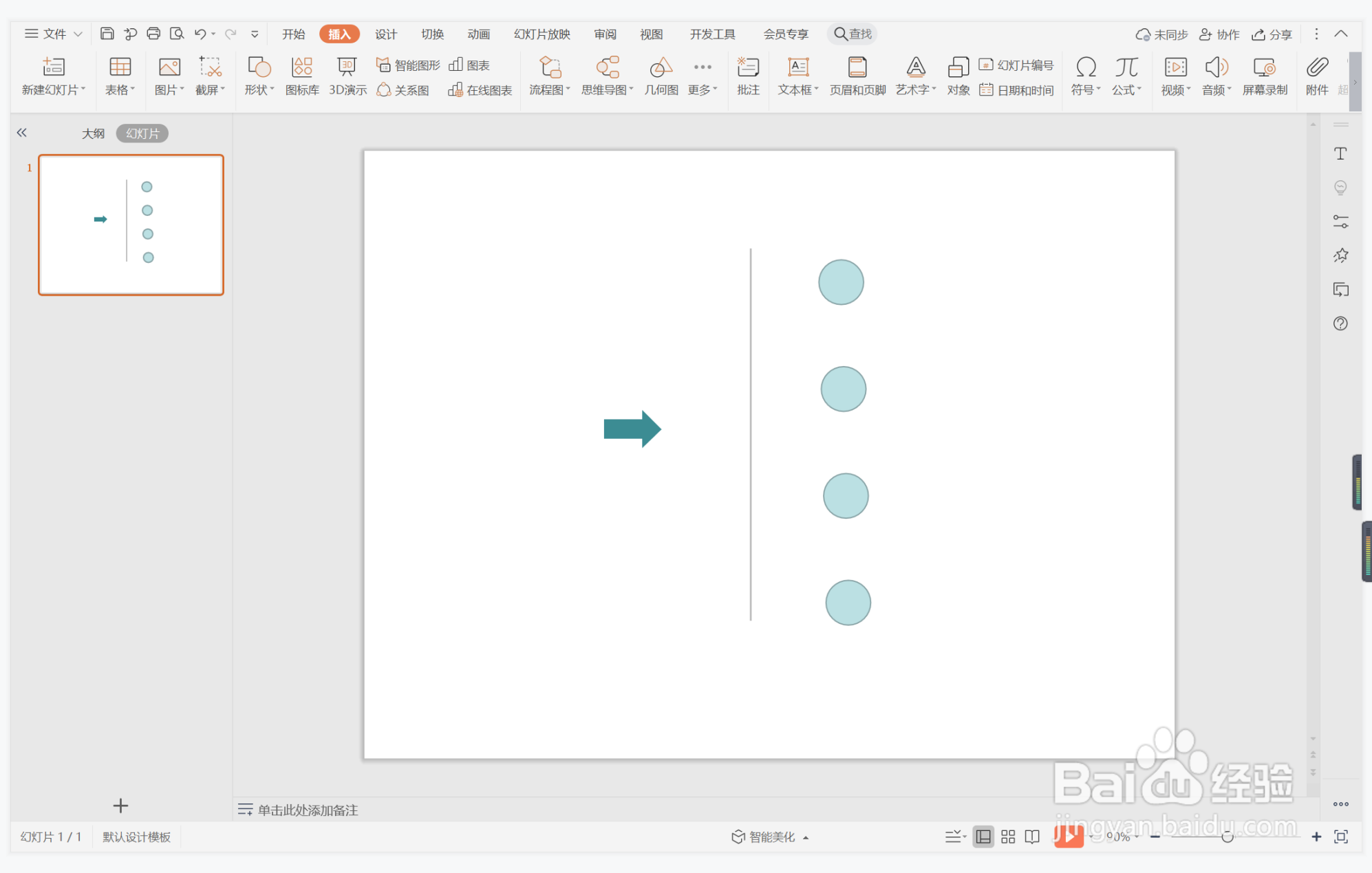Viewport: 1372px width, 873px height.
Task: Switch to the 设计 ribbon tab
Action: [x=385, y=34]
